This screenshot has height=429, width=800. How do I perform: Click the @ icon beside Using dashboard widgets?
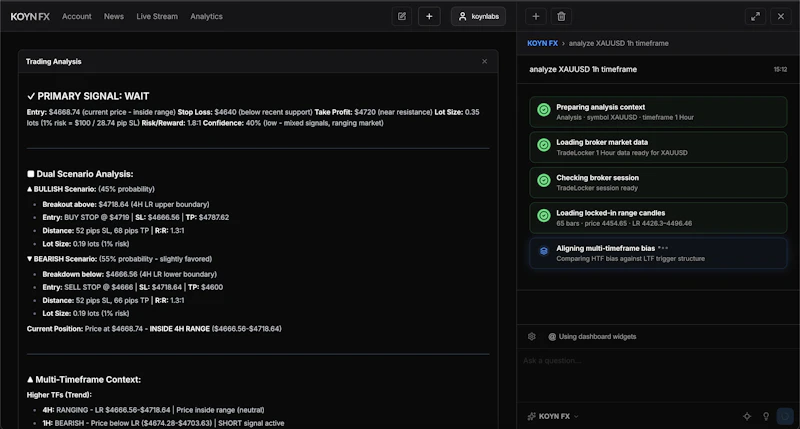point(552,337)
